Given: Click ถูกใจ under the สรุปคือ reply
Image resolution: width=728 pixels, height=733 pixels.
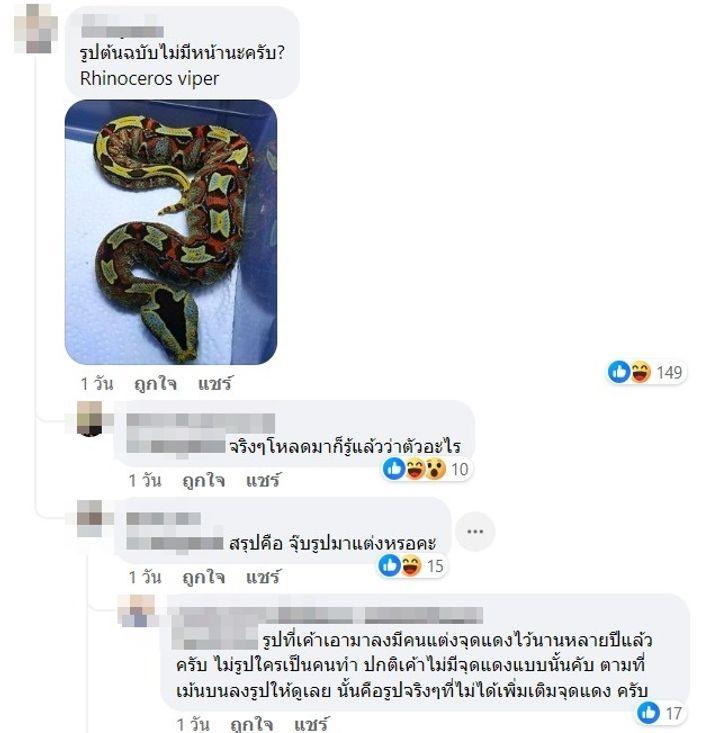Looking at the screenshot, I should (x=203, y=578).
